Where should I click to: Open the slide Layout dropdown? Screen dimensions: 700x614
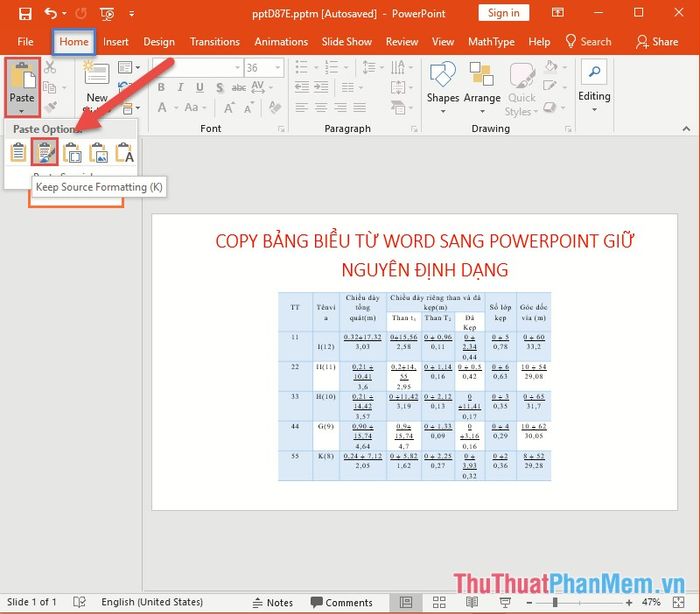click(129, 67)
